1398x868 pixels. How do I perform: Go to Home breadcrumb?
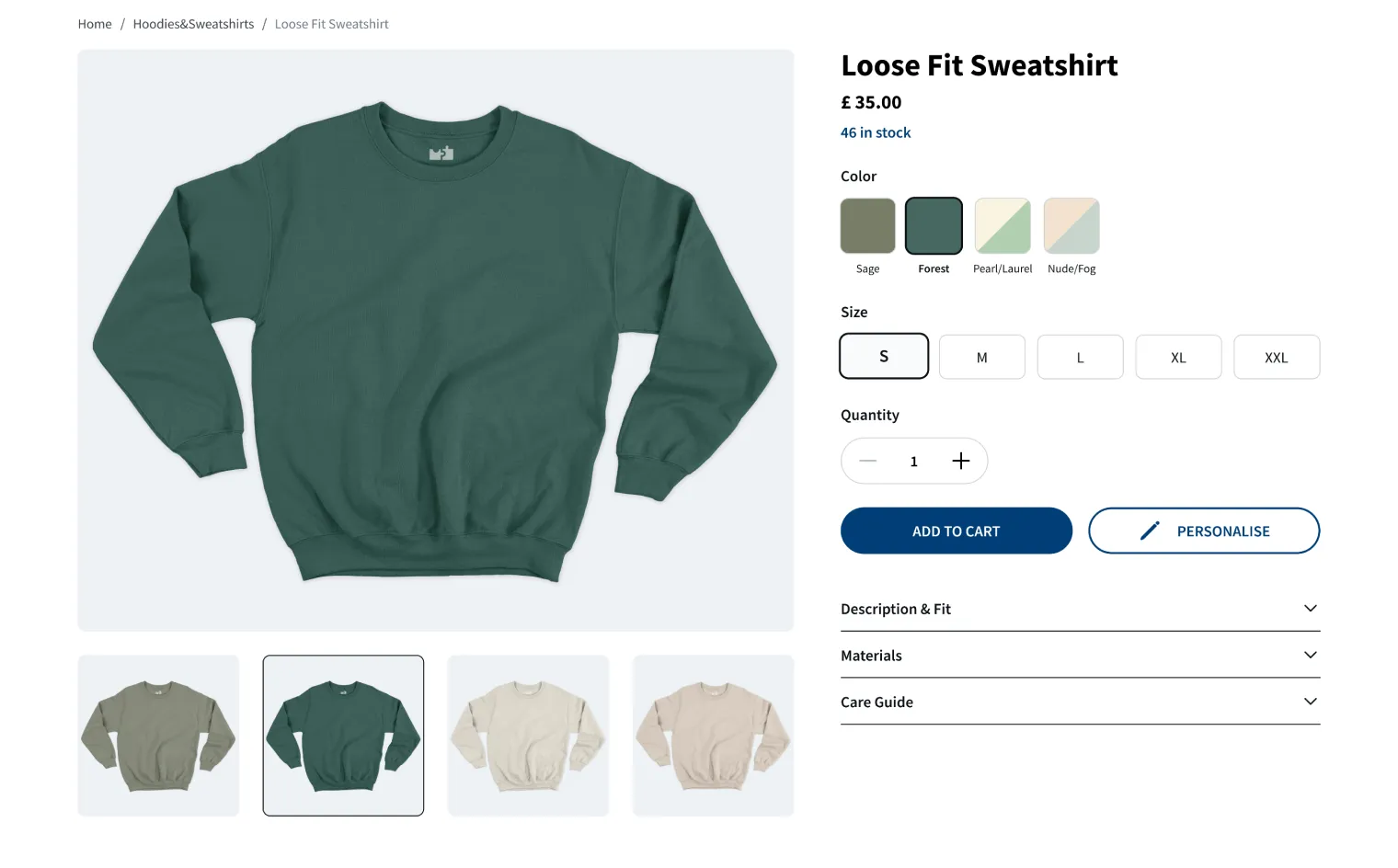(95, 24)
